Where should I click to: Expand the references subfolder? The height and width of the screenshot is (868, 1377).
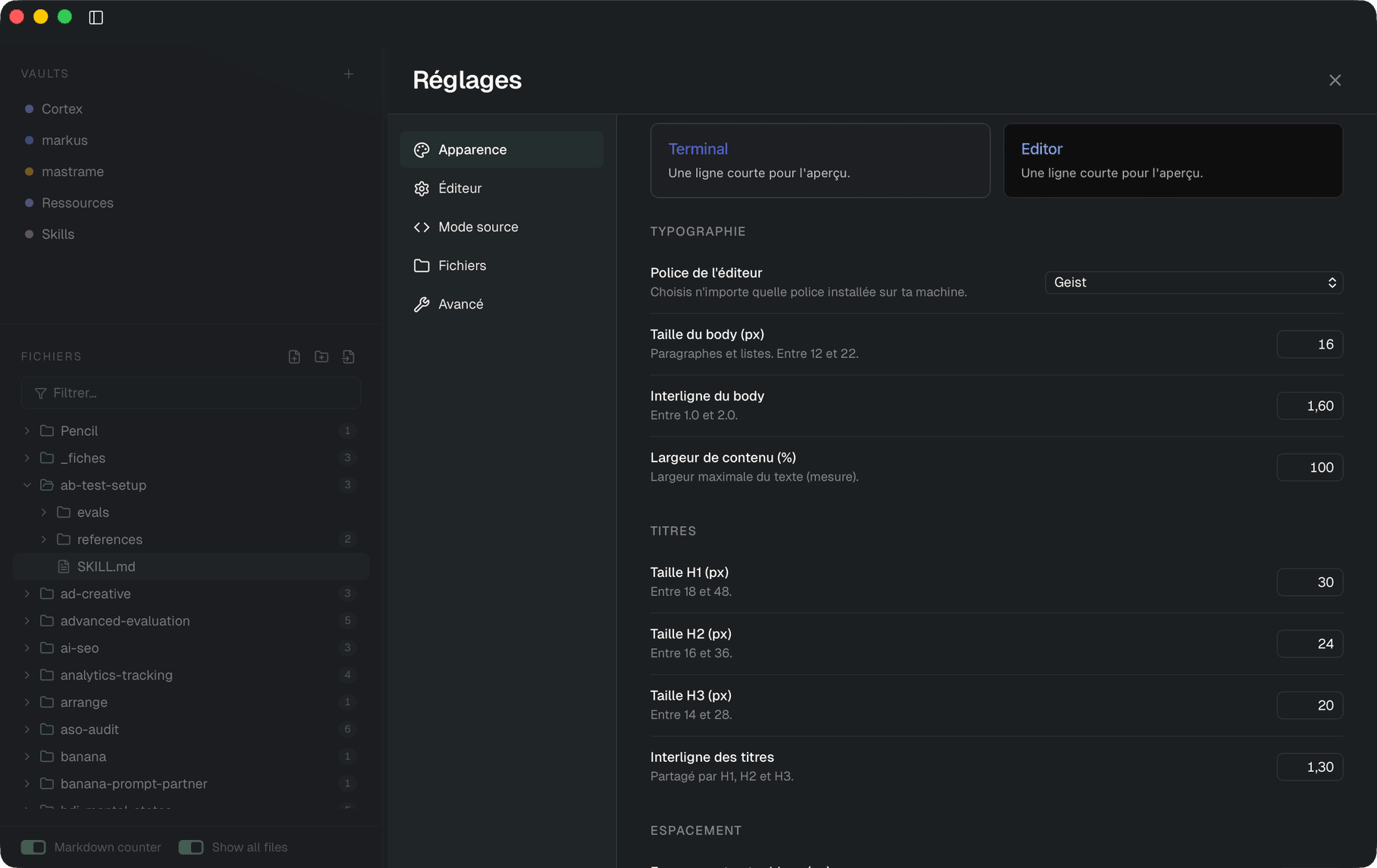tap(44, 539)
